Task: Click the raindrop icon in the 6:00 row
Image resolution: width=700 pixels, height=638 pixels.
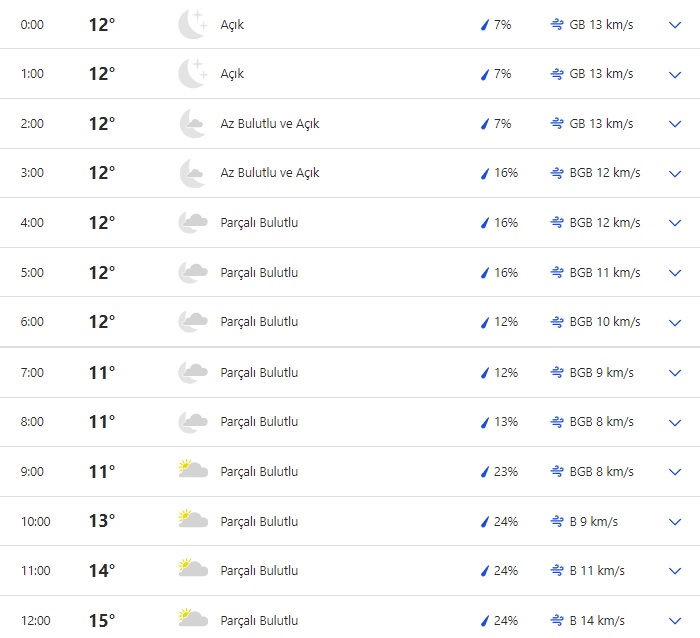Action: (485, 322)
